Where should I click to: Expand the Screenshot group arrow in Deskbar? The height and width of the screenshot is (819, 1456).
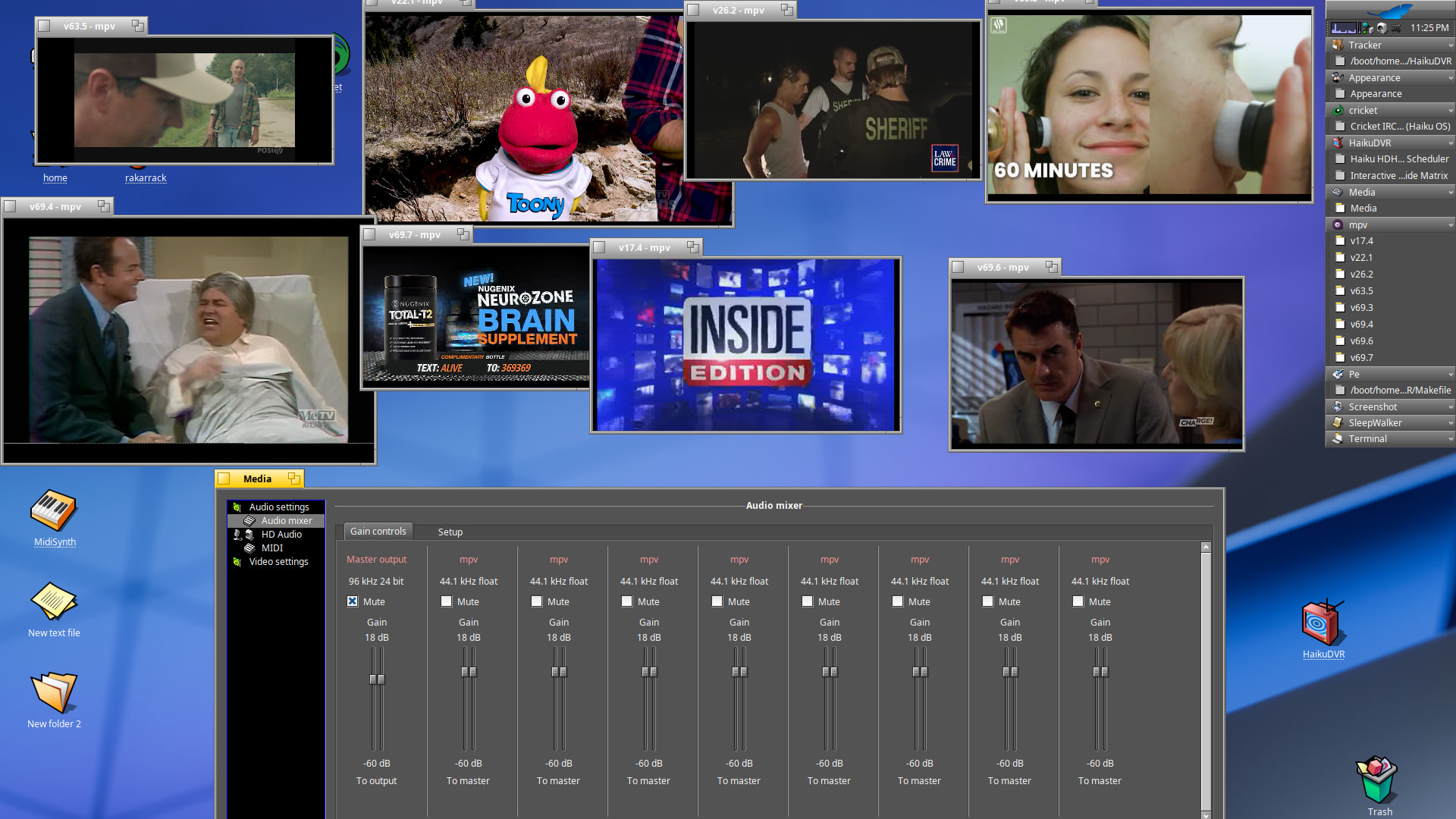click(x=1450, y=407)
